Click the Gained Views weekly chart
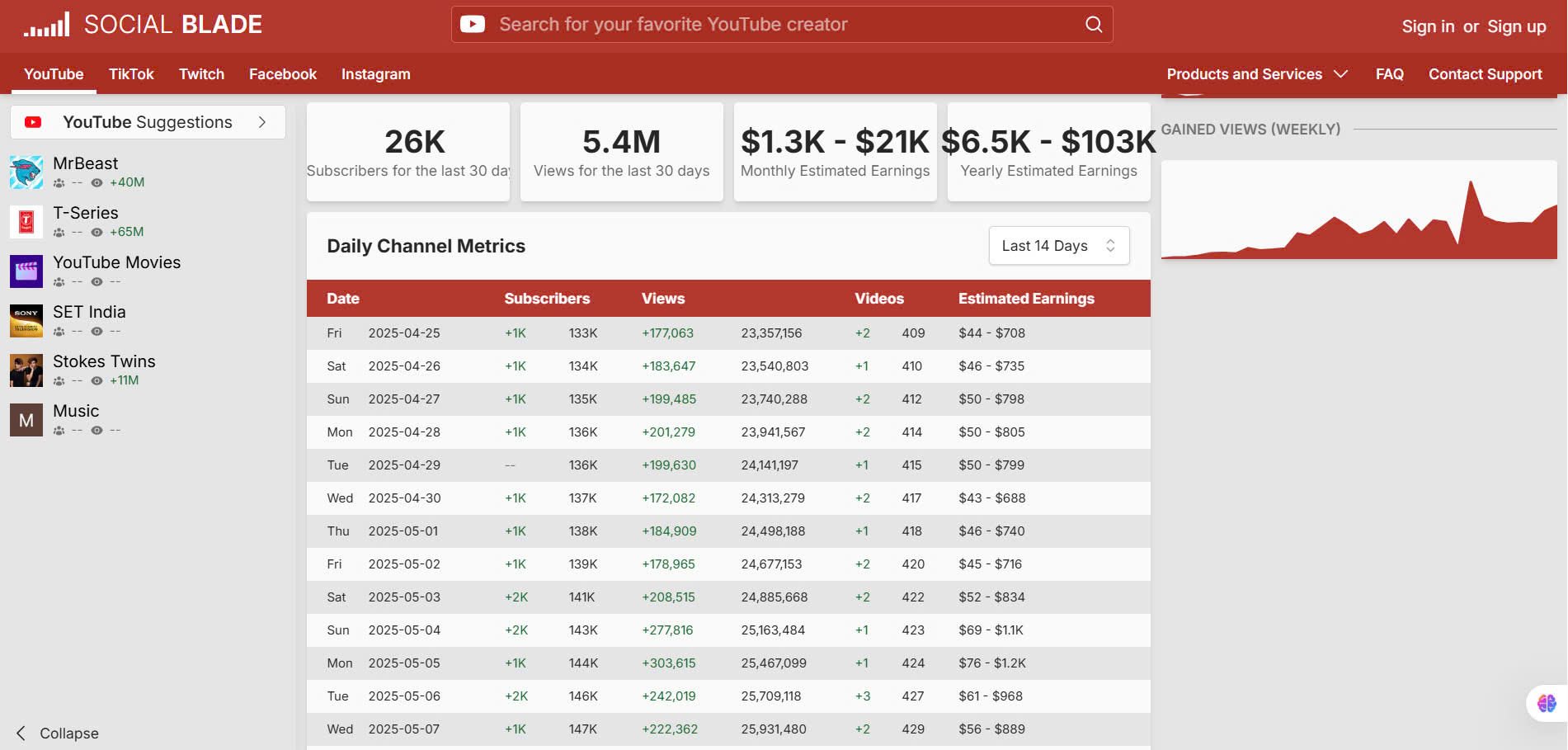 coord(1359,210)
